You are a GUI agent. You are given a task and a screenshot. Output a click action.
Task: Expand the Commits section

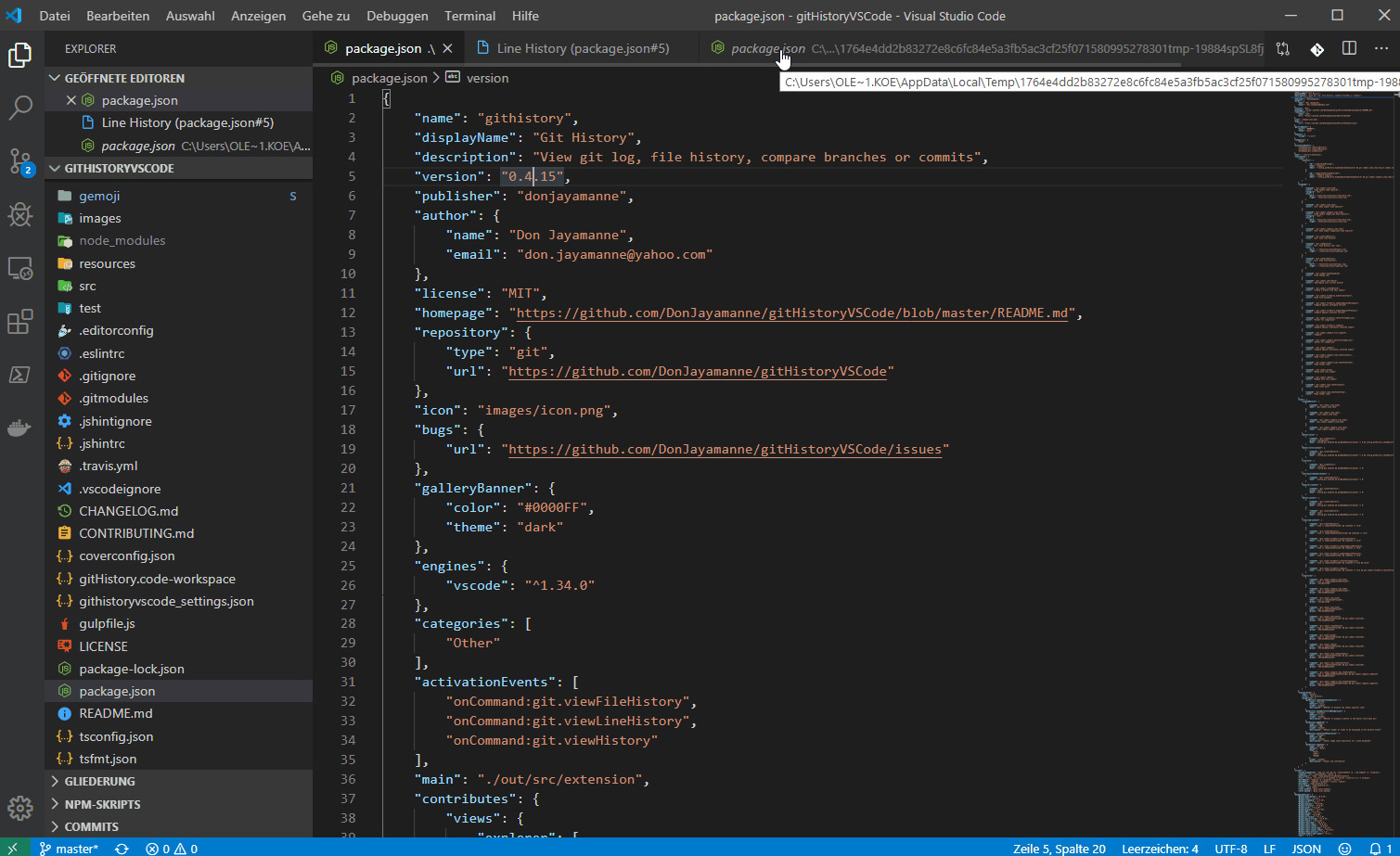(x=178, y=826)
